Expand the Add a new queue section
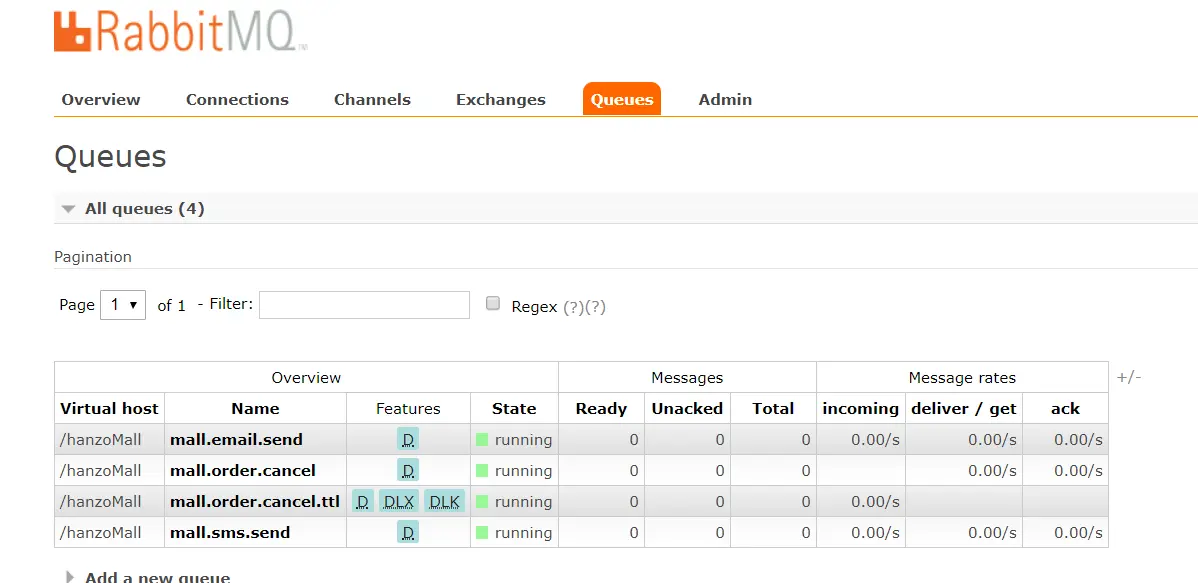This screenshot has width=1198, height=583. (70, 577)
